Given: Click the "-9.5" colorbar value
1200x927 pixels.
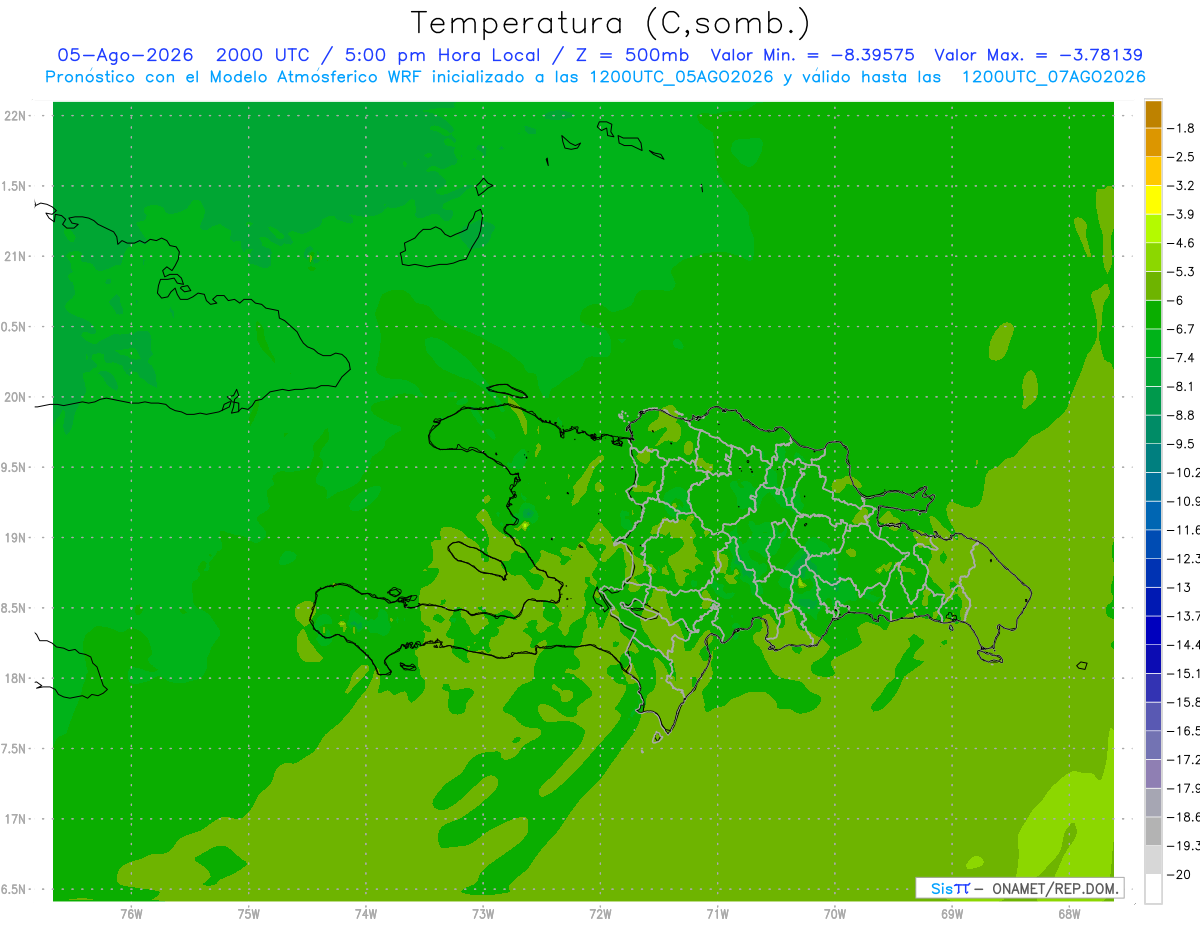Looking at the screenshot, I should (x=1182, y=444).
